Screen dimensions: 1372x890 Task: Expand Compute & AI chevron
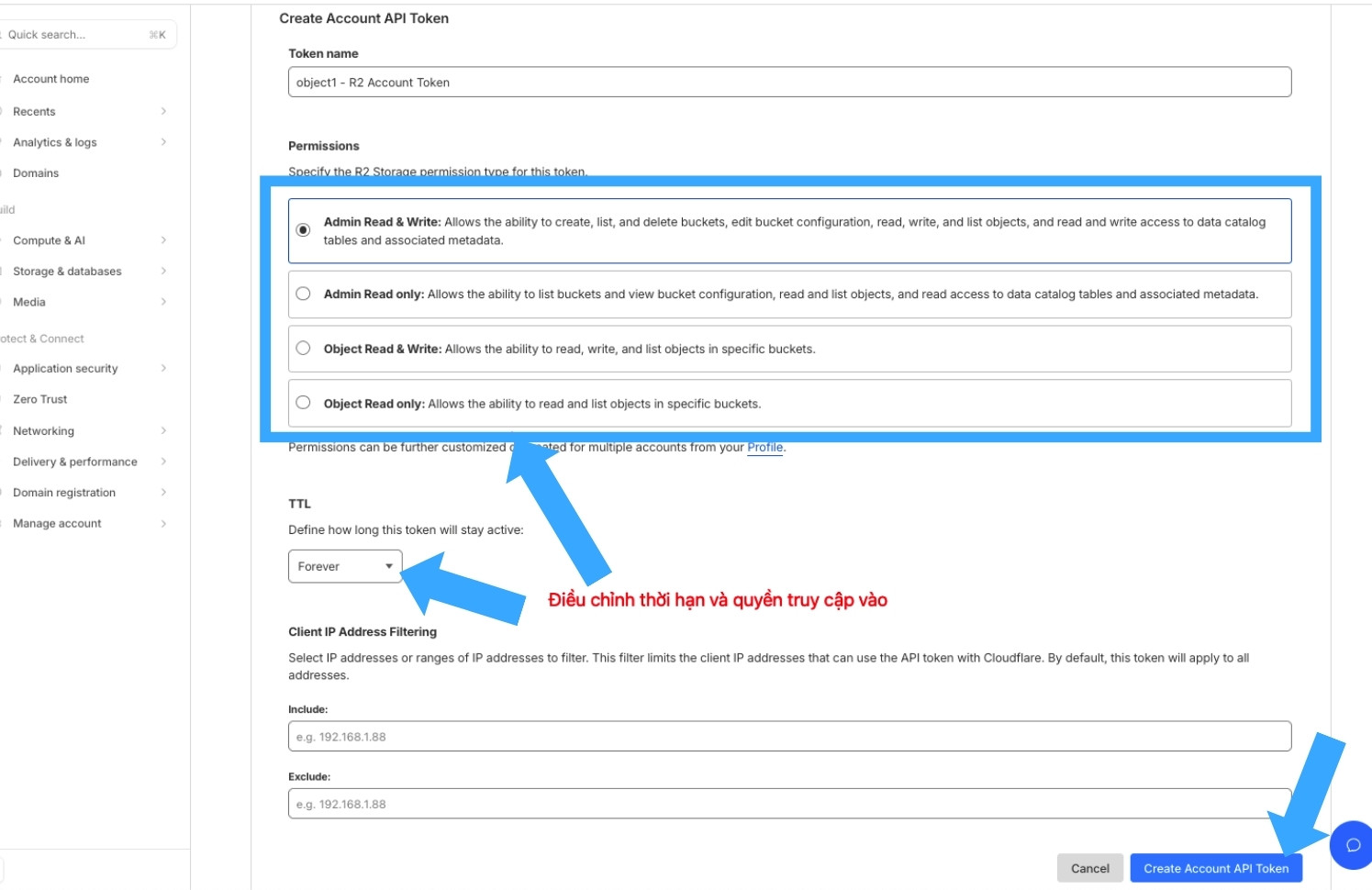coord(163,240)
